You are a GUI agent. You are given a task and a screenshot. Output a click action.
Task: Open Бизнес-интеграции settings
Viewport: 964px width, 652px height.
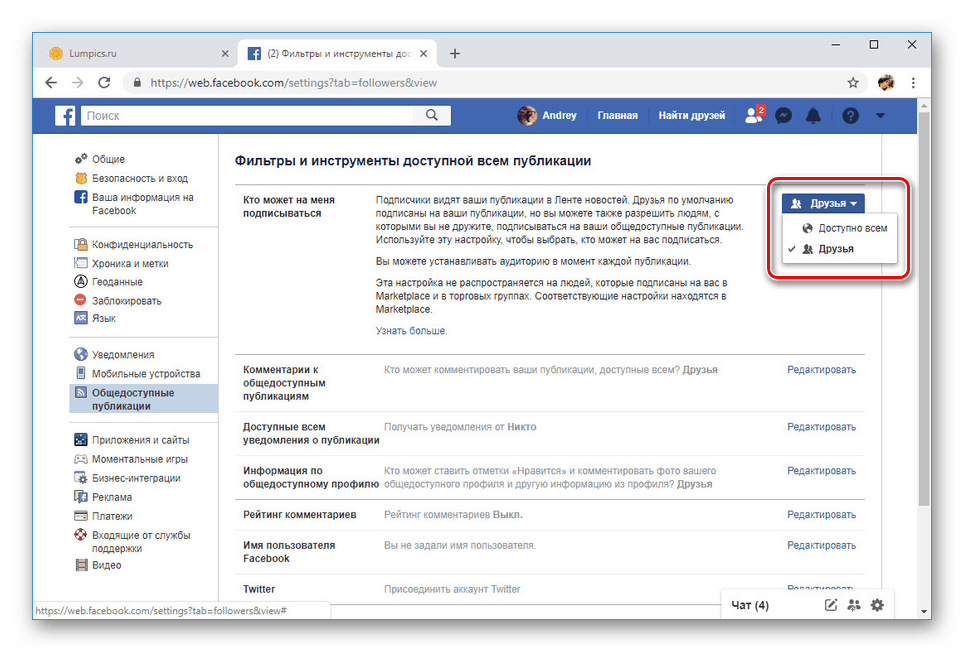pos(136,478)
